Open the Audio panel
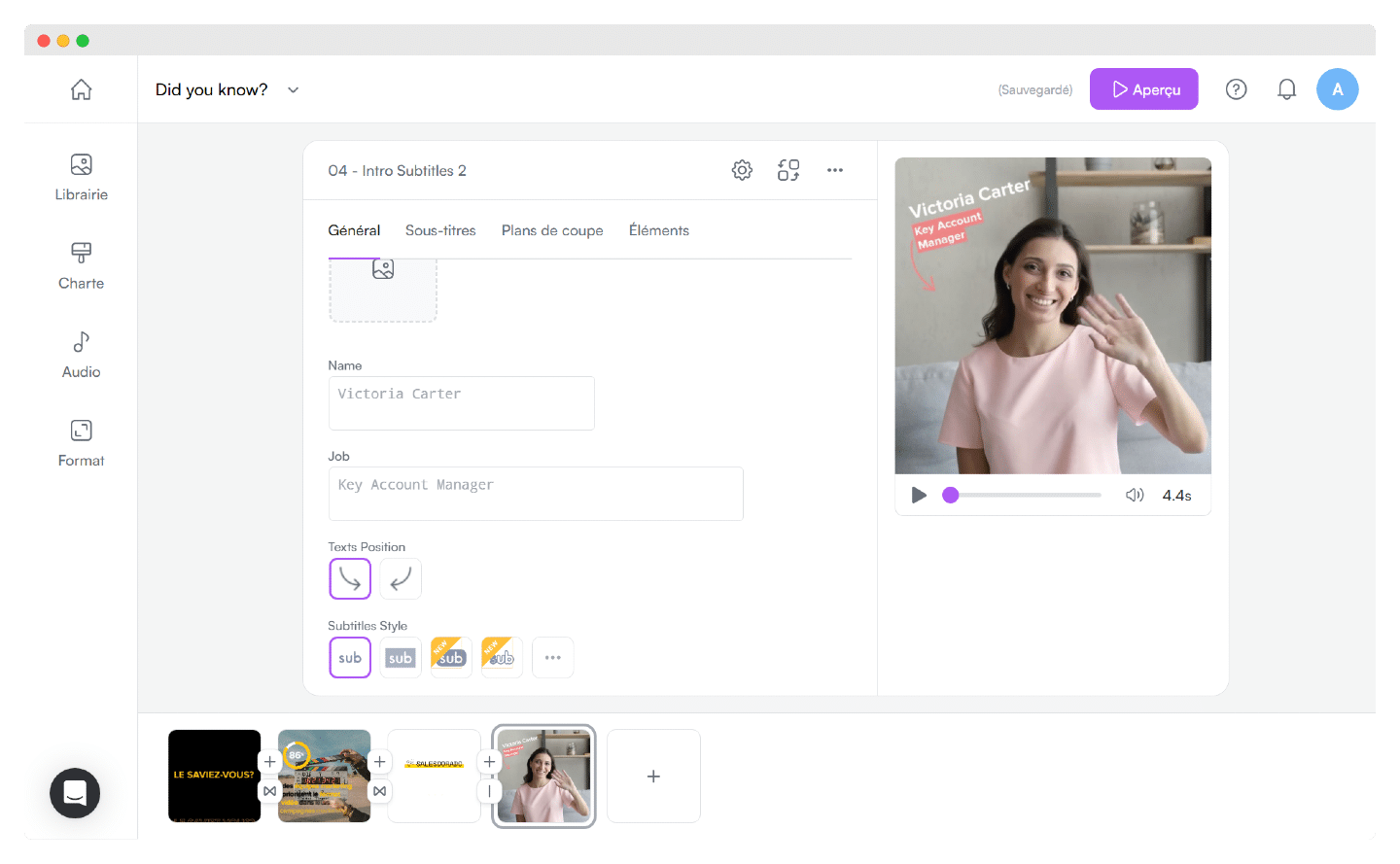Image resolution: width=1400 pixels, height=864 pixels. 81,355
